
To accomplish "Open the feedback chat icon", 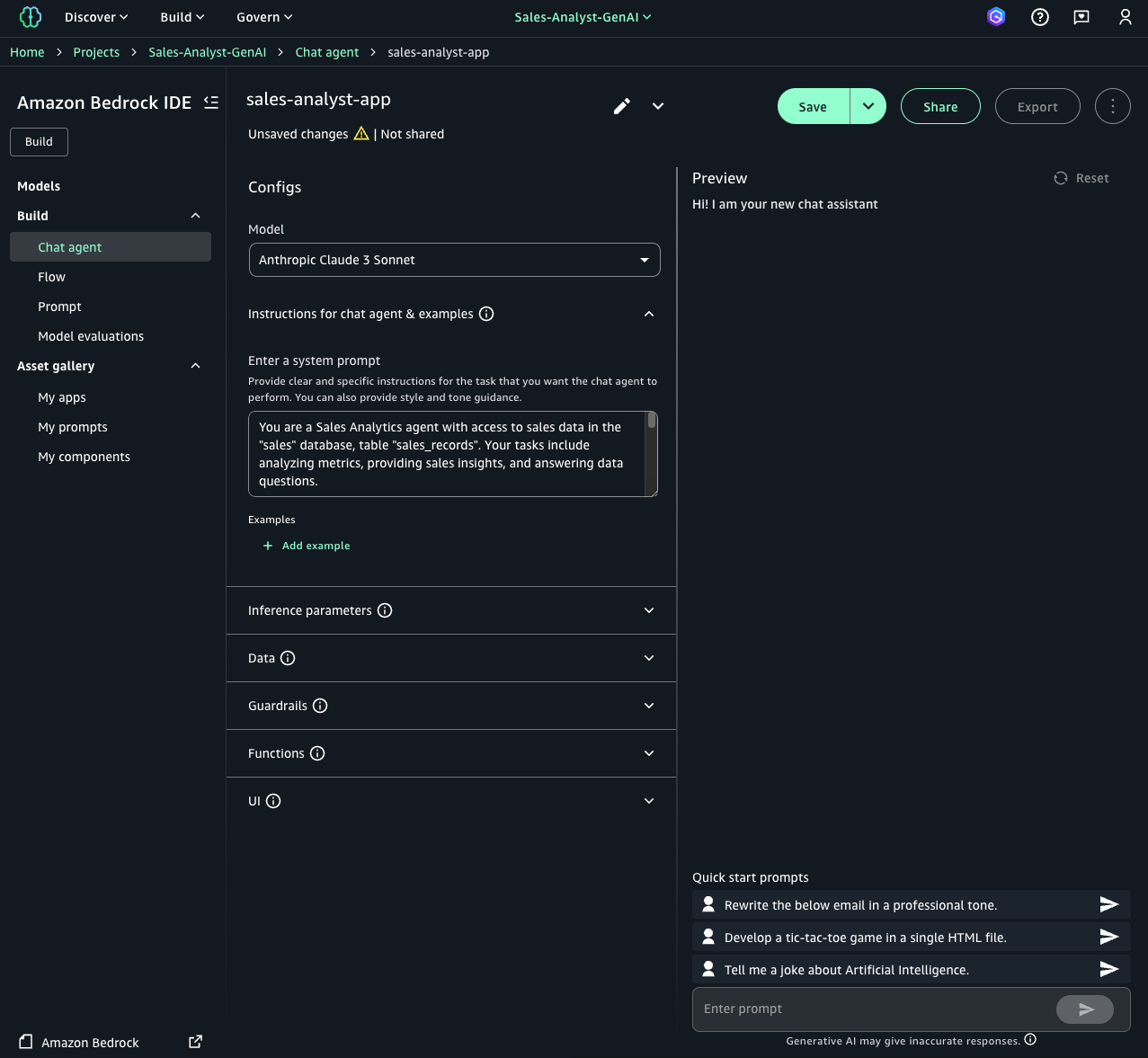I will 1081,16.
